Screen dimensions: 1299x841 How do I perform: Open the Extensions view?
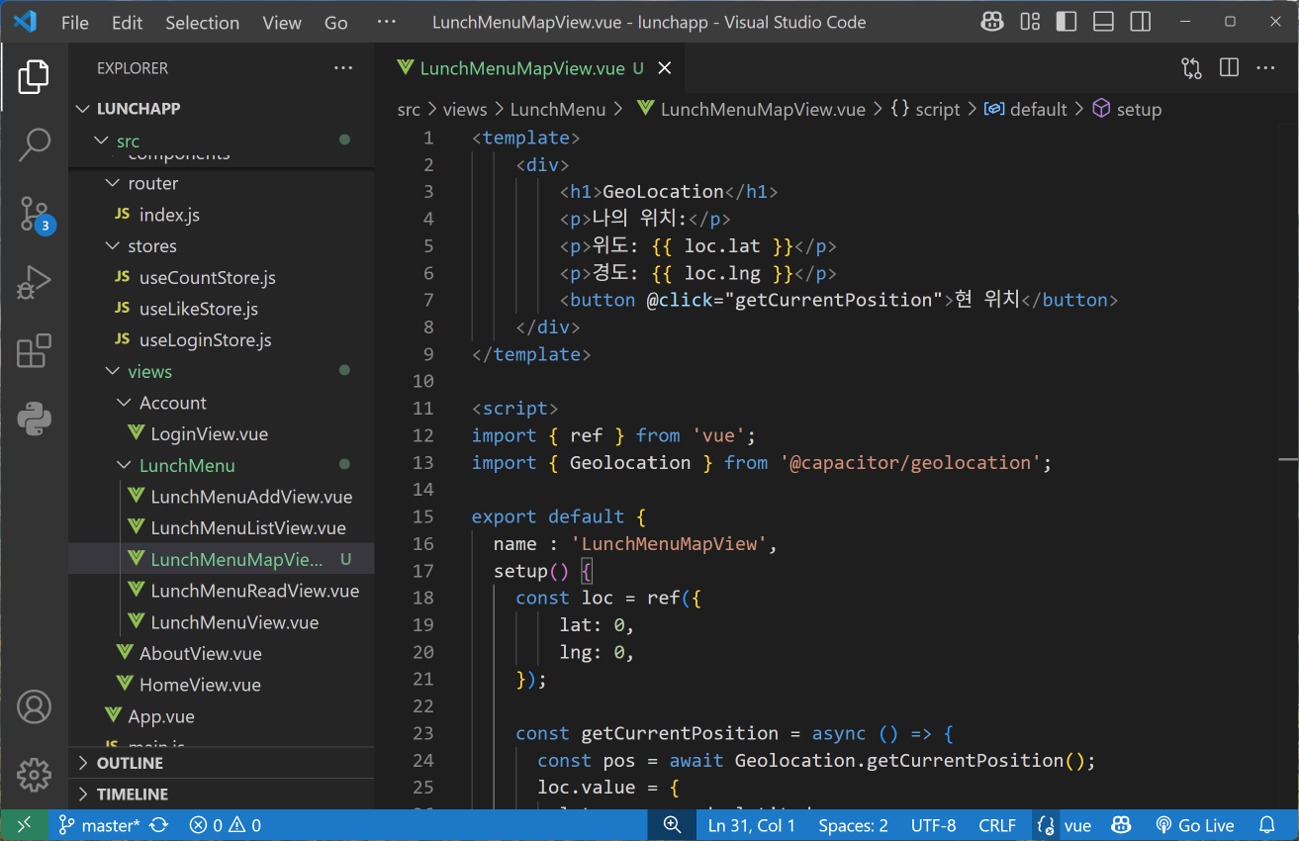click(x=34, y=351)
